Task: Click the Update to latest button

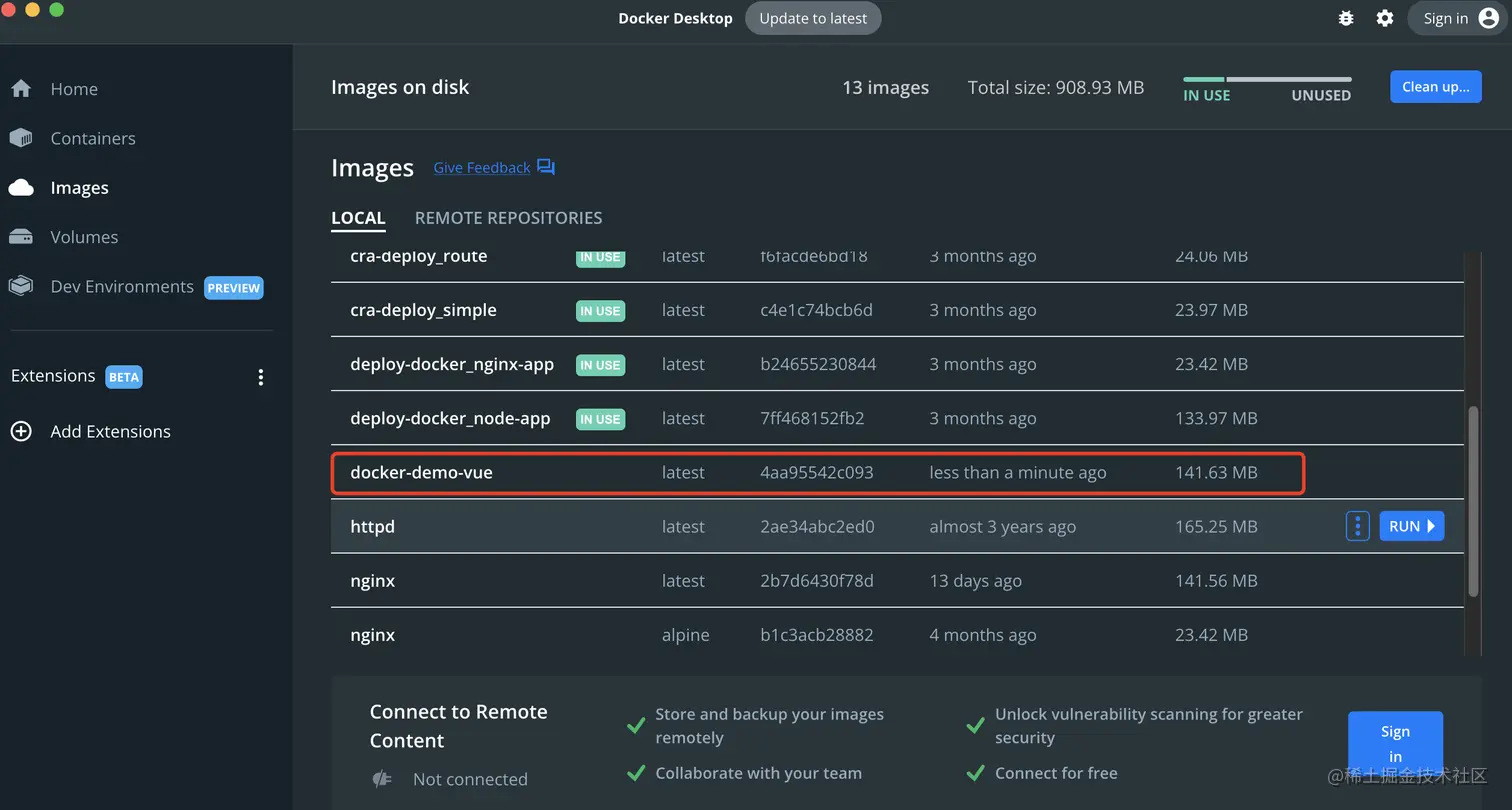Action: pyautogui.click(x=813, y=18)
